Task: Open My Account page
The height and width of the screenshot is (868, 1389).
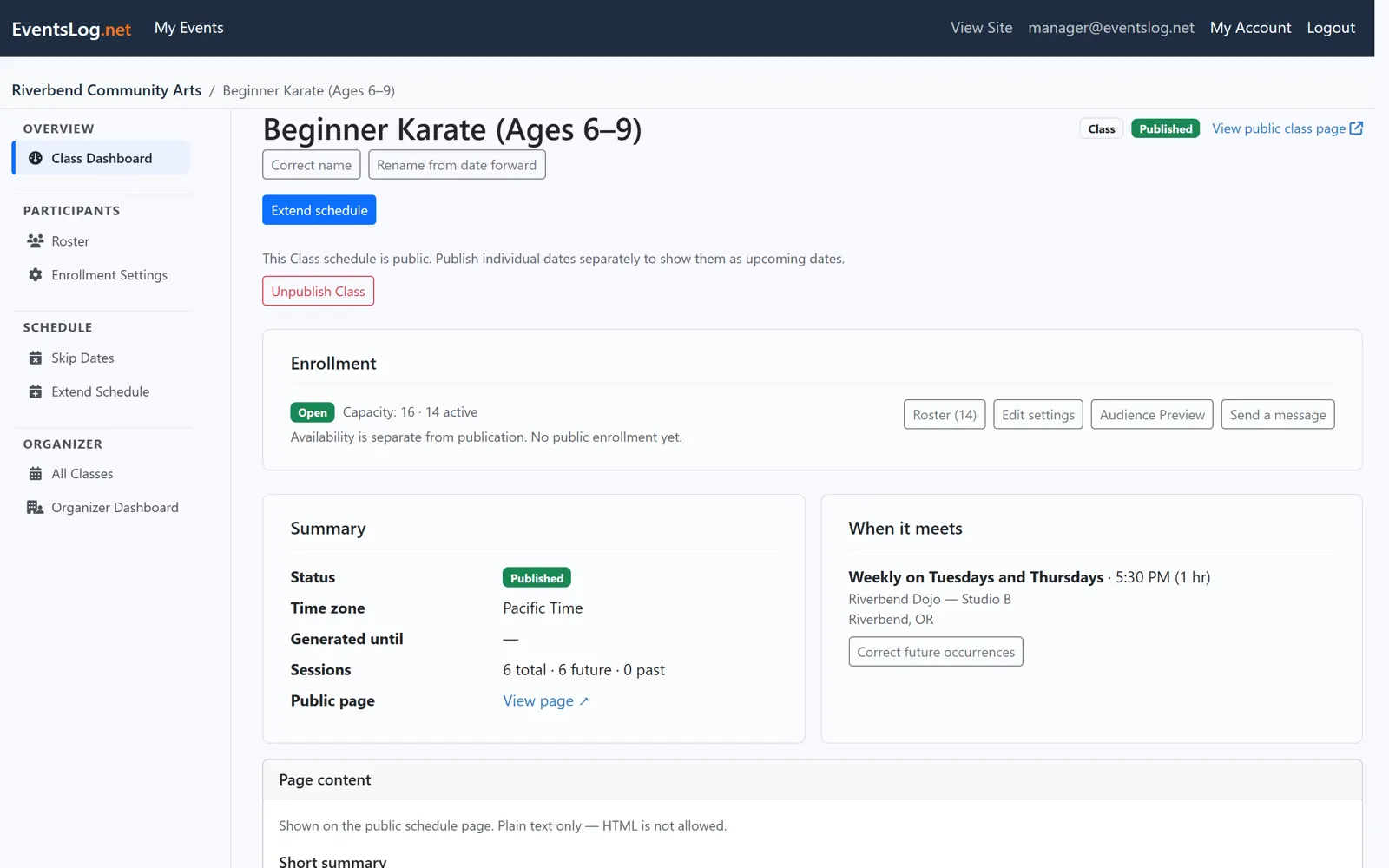Action: pos(1250,28)
